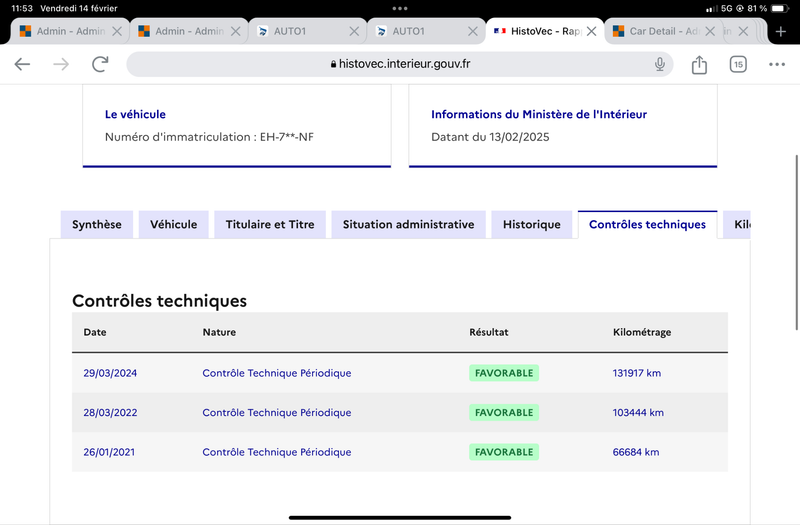Viewport: 800px width, 525px height.
Task: Click the 66684 km value
Action: click(x=636, y=452)
